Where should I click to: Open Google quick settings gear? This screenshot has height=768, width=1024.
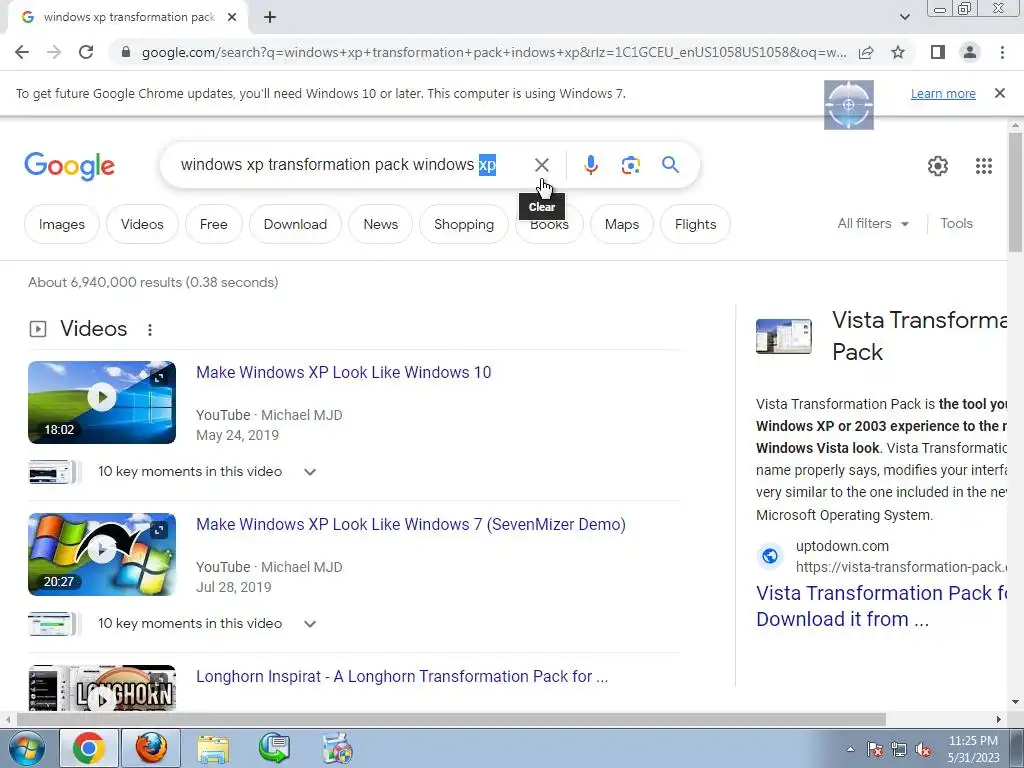tap(938, 166)
